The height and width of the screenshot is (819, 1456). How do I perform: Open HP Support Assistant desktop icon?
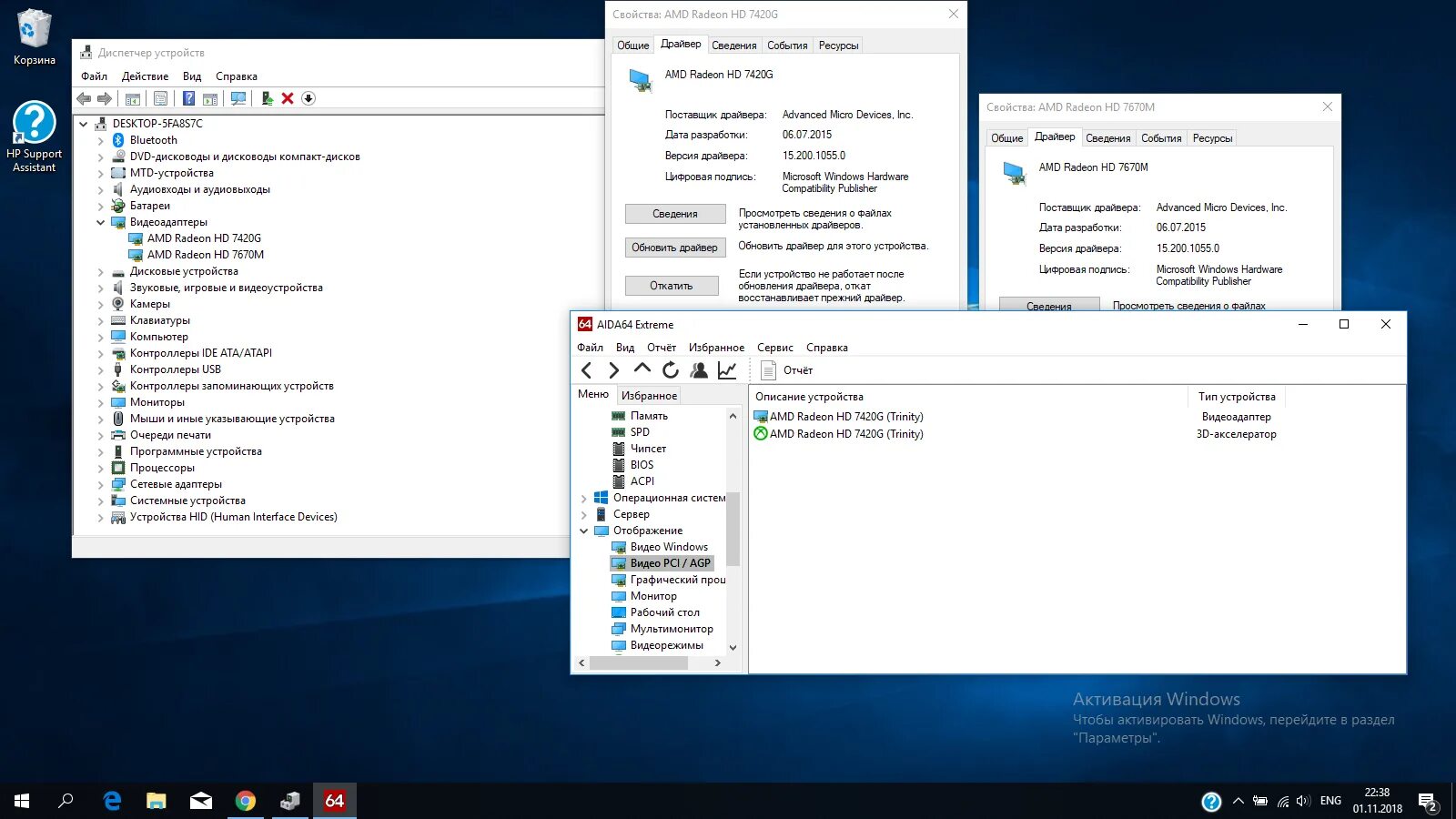click(x=35, y=136)
